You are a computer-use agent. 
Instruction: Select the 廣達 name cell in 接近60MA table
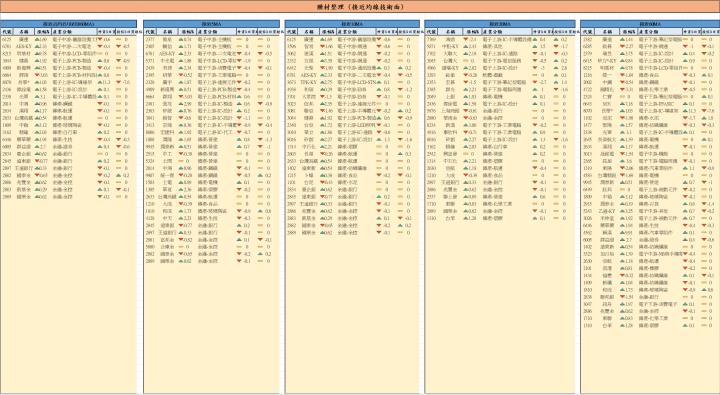pos(607,40)
